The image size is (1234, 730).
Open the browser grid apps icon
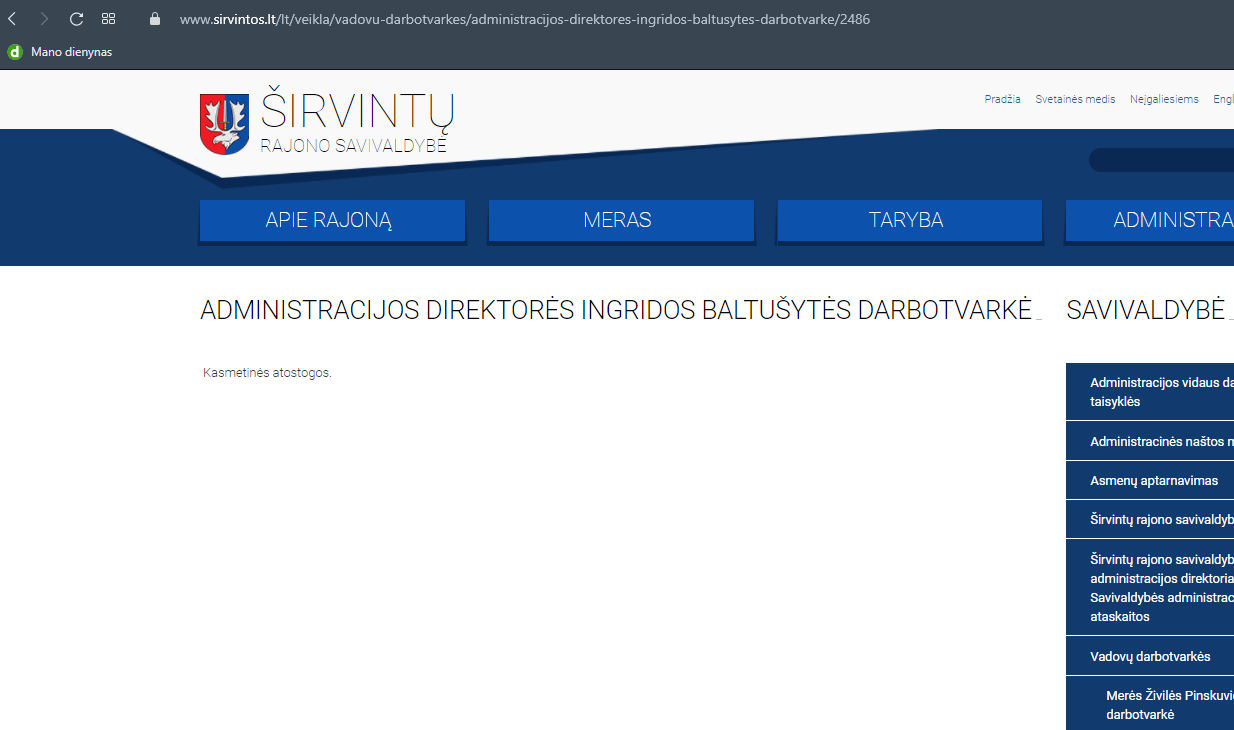(x=109, y=19)
